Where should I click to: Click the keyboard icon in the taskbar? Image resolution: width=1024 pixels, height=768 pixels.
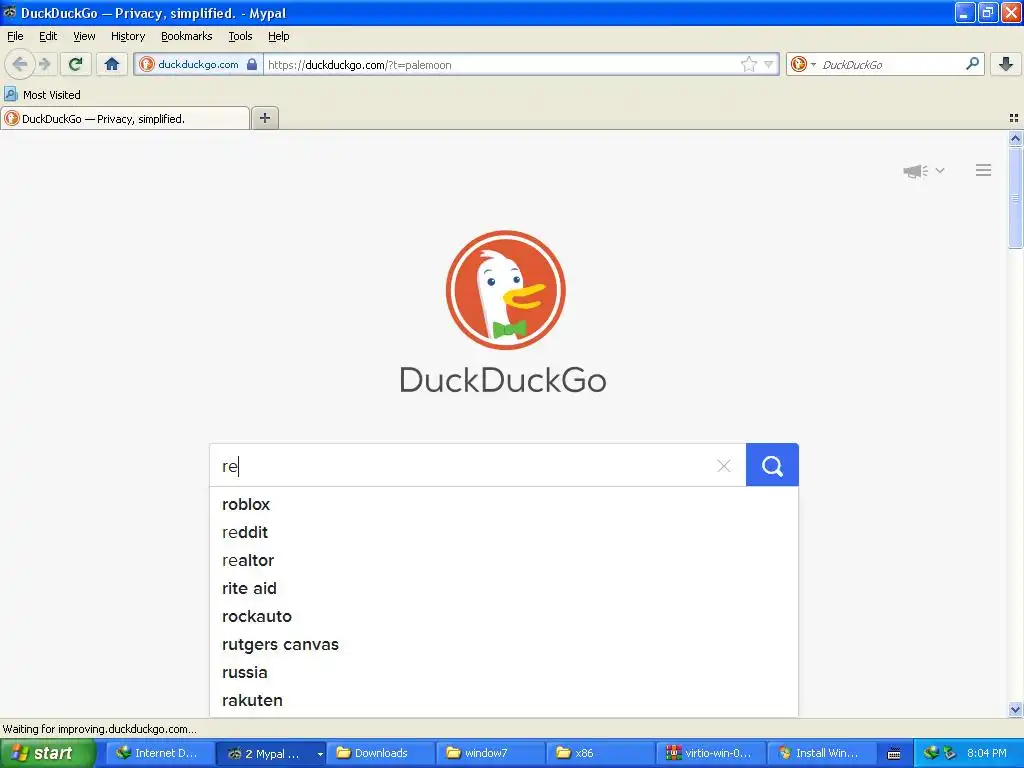coord(894,754)
